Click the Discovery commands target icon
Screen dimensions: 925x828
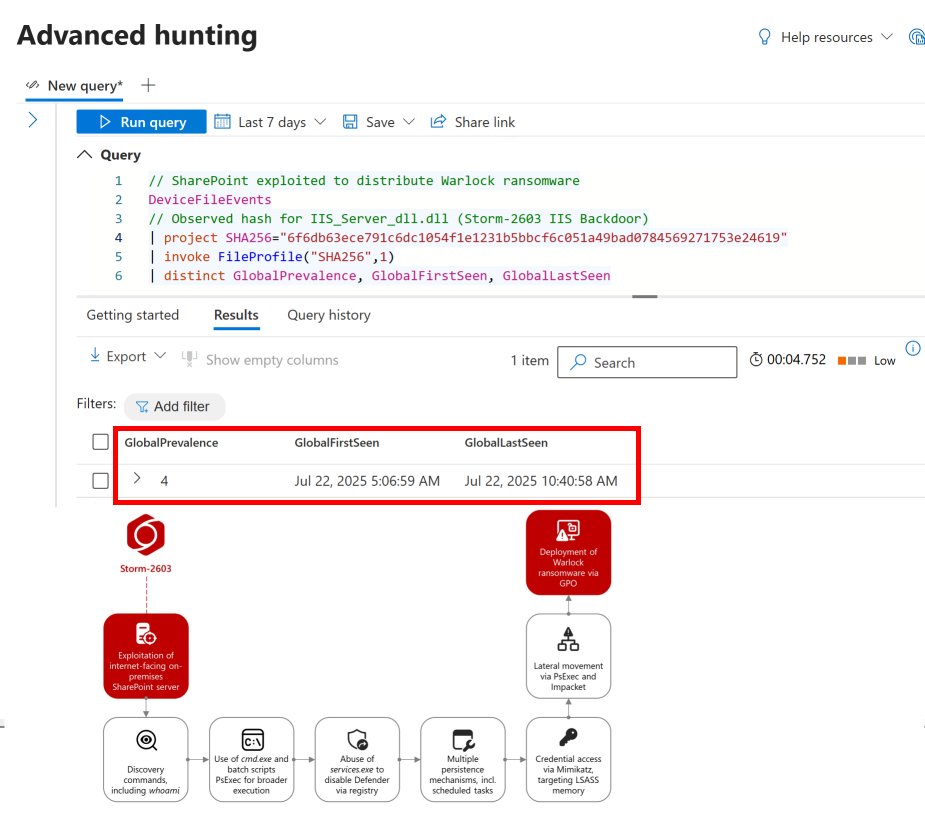pos(146,740)
